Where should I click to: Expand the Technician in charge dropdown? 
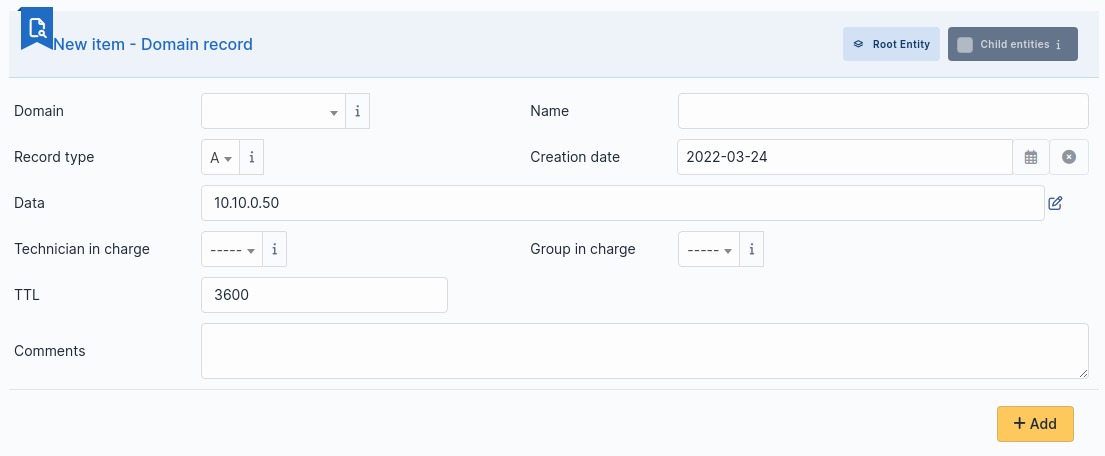pyautogui.click(x=232, y=249)
